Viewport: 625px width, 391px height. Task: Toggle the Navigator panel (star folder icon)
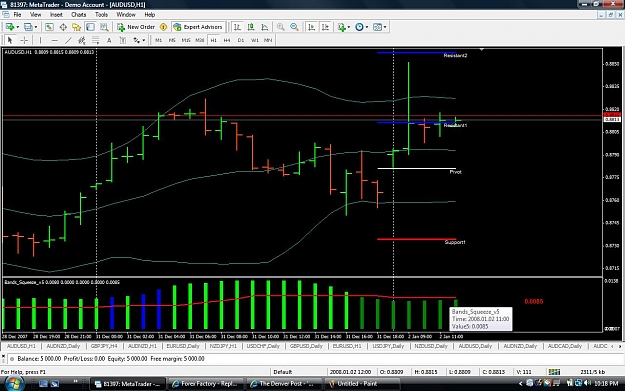click(77, 27)
